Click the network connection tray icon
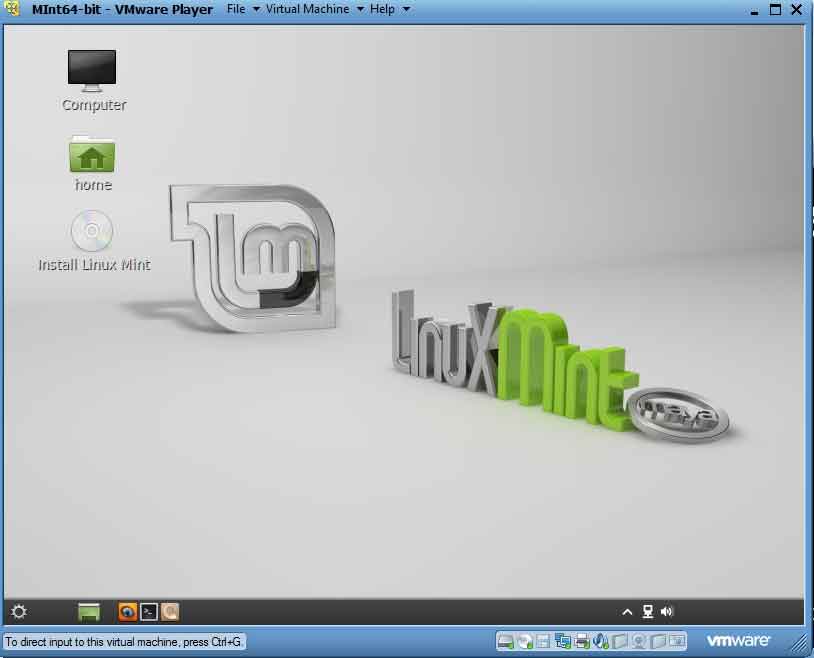814x658 pixels. (648, 612)
